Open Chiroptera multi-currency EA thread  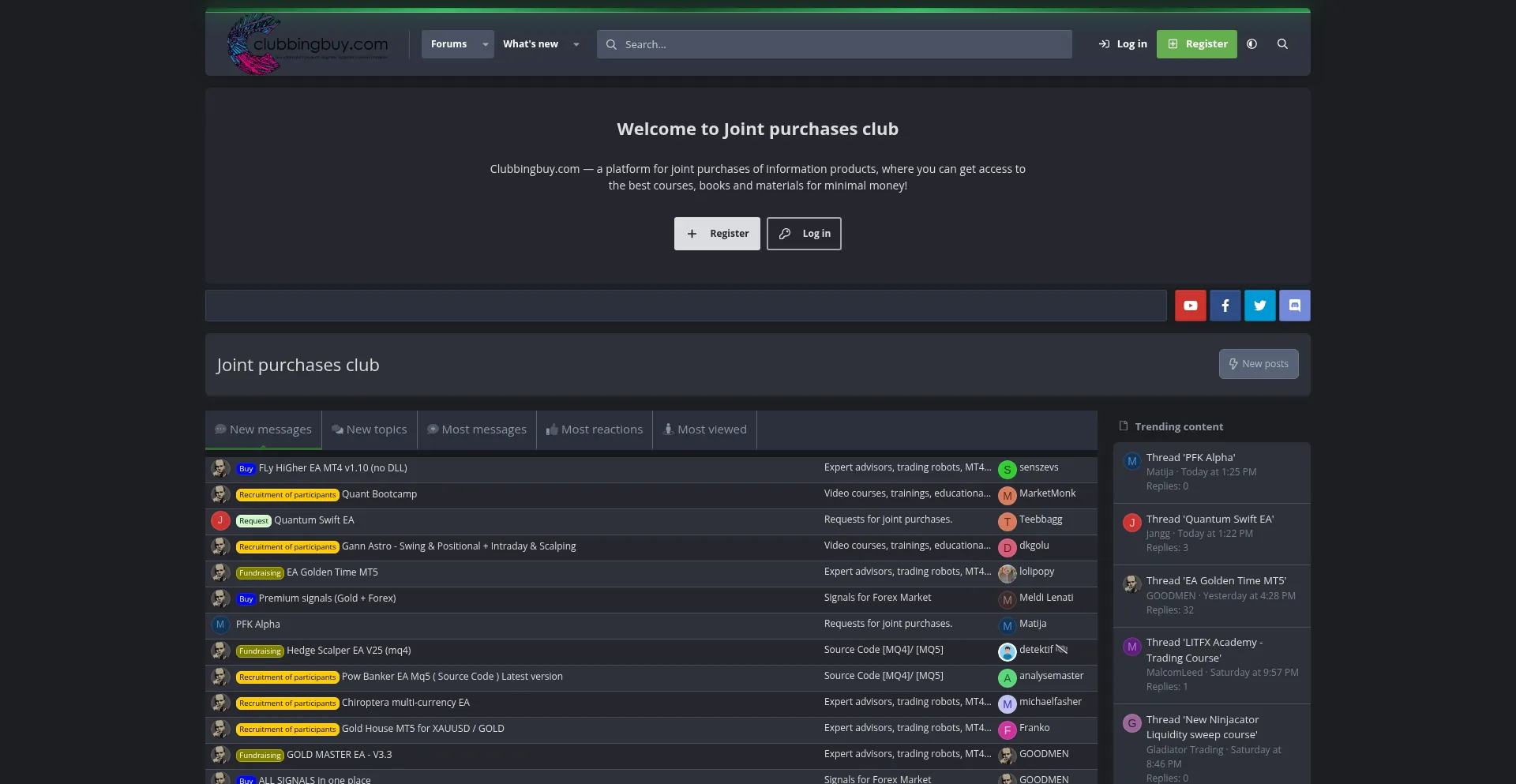406,703
